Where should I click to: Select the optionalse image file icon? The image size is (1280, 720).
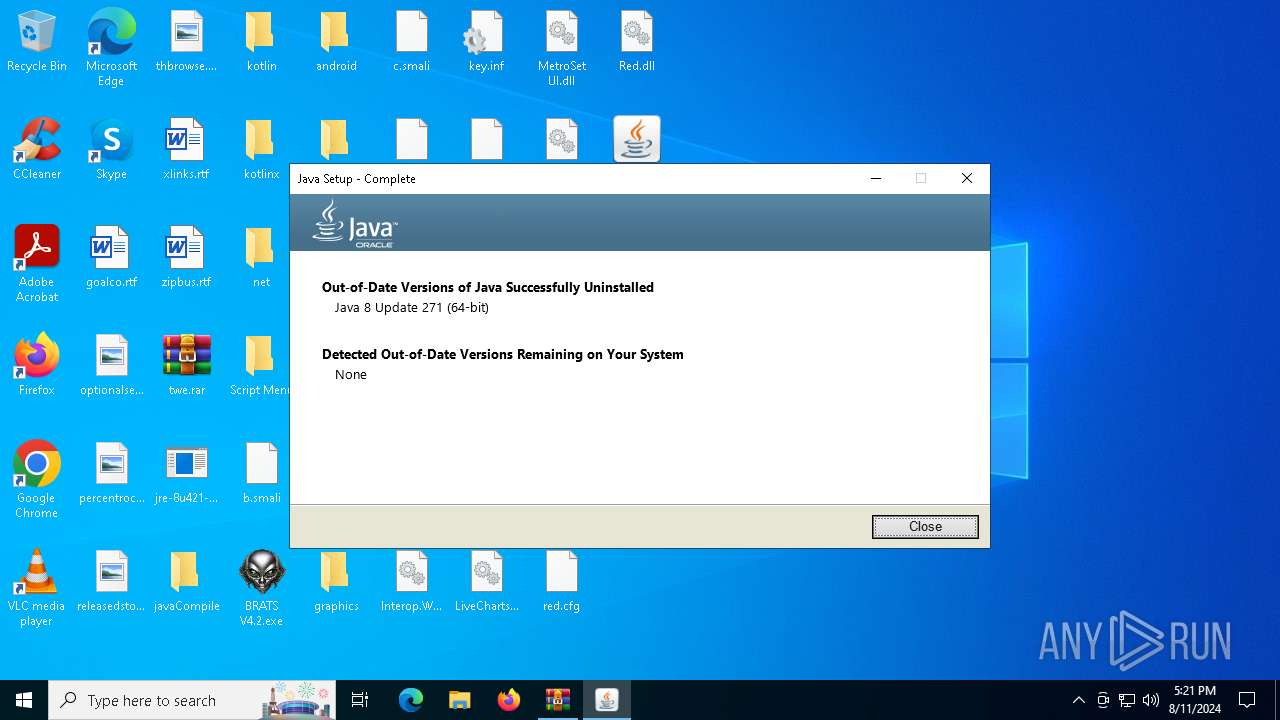coord(111,365)
